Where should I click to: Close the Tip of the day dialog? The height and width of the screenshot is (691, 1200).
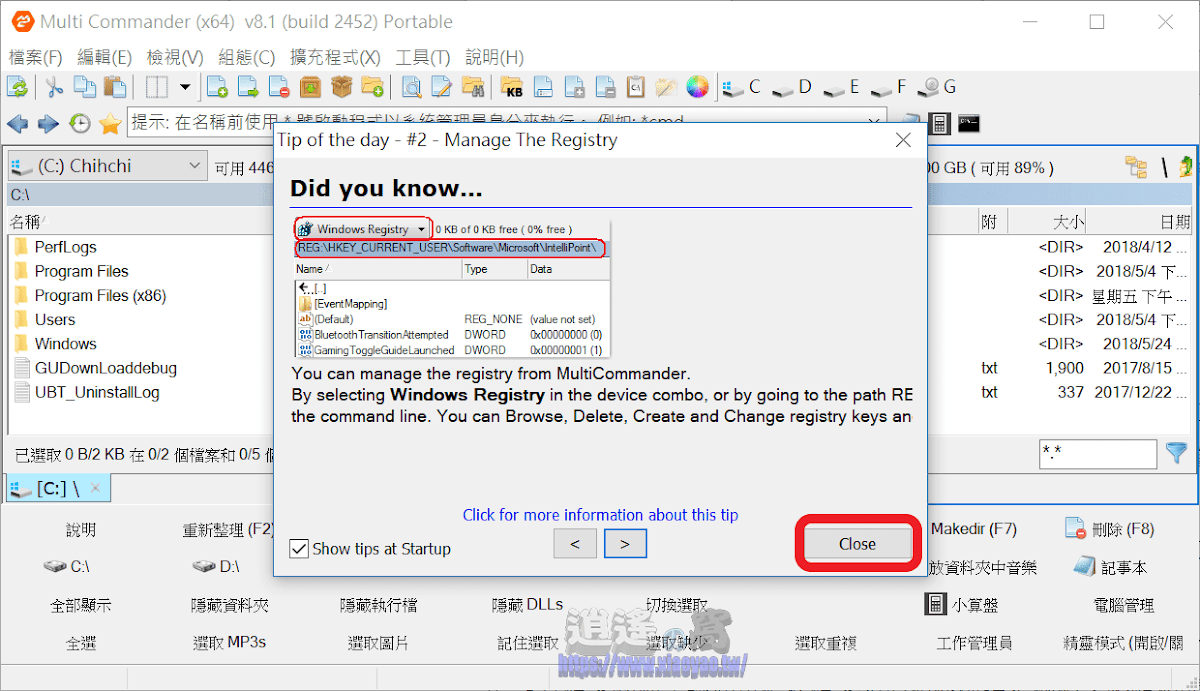coord(857,544)
